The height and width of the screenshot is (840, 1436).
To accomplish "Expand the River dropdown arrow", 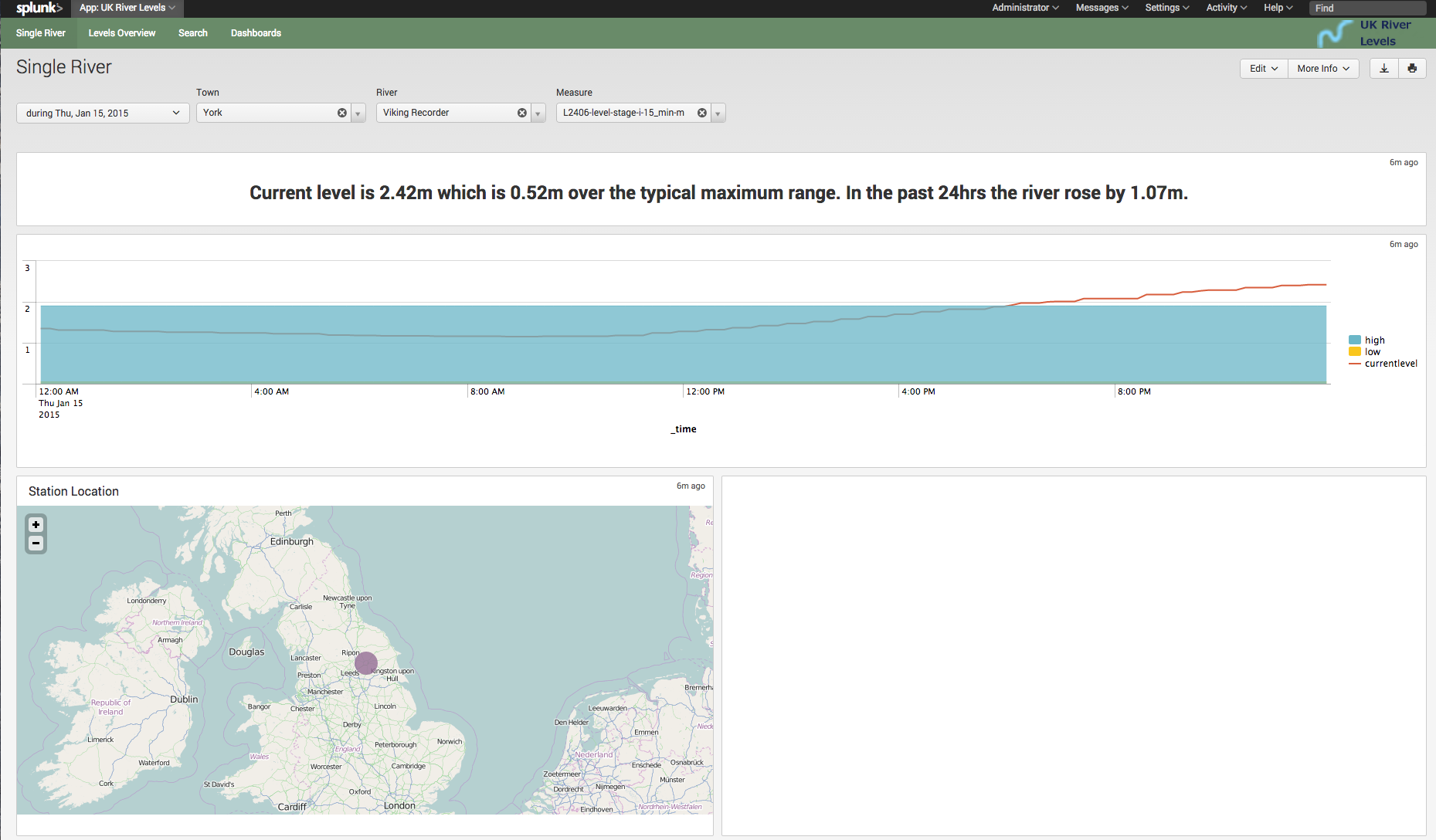I will tap(538, 113).
